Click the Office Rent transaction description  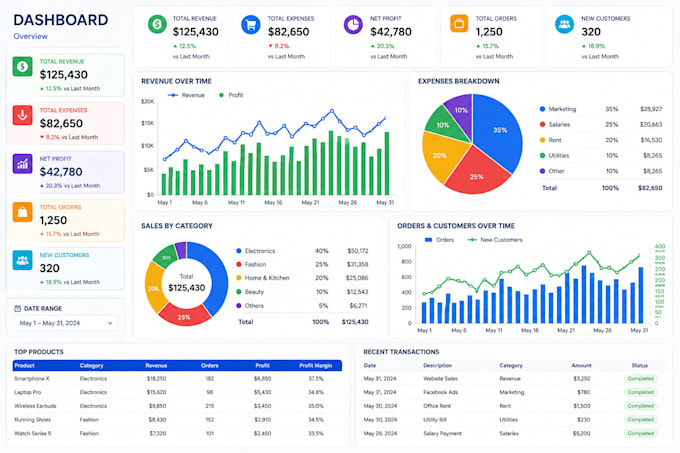pyautogui.click(x=437, y=406)
